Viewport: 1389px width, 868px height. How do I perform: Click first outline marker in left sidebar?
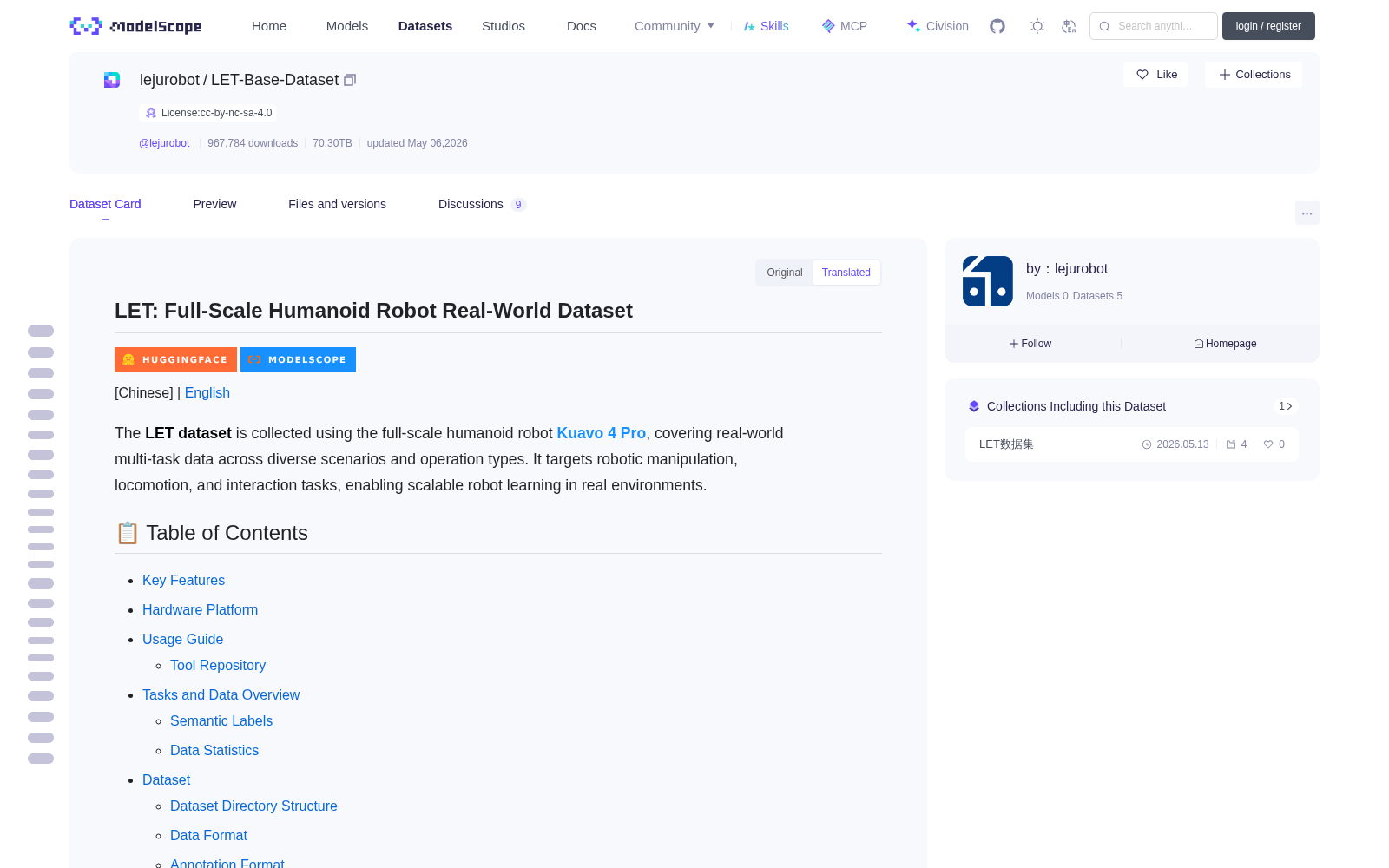[x=41, y=331]
